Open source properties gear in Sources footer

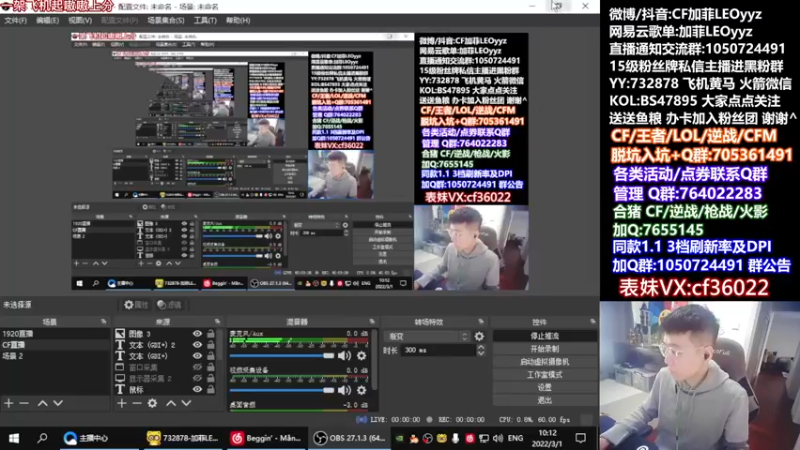pyautogui.click(x=152, y=403)
